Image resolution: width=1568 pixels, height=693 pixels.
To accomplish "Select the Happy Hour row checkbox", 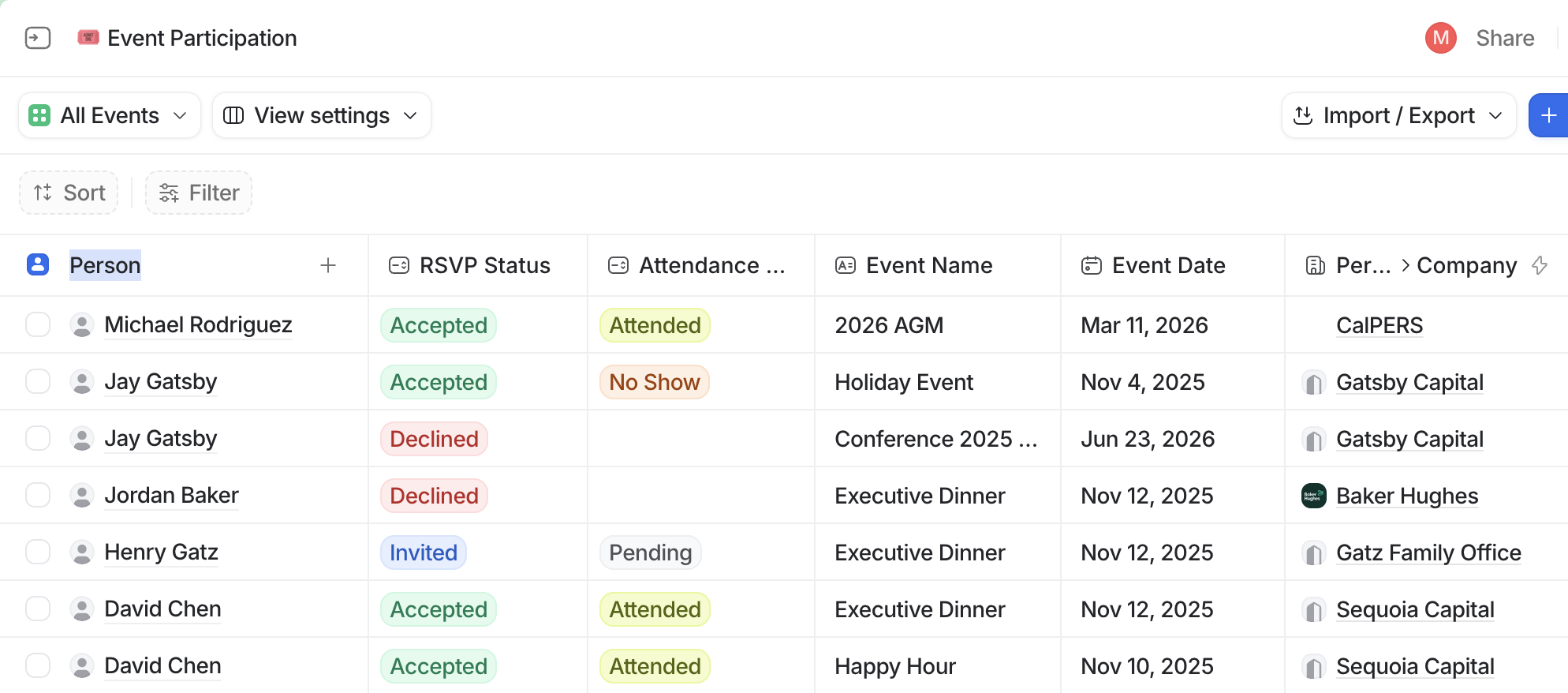I will click(38, 665).
